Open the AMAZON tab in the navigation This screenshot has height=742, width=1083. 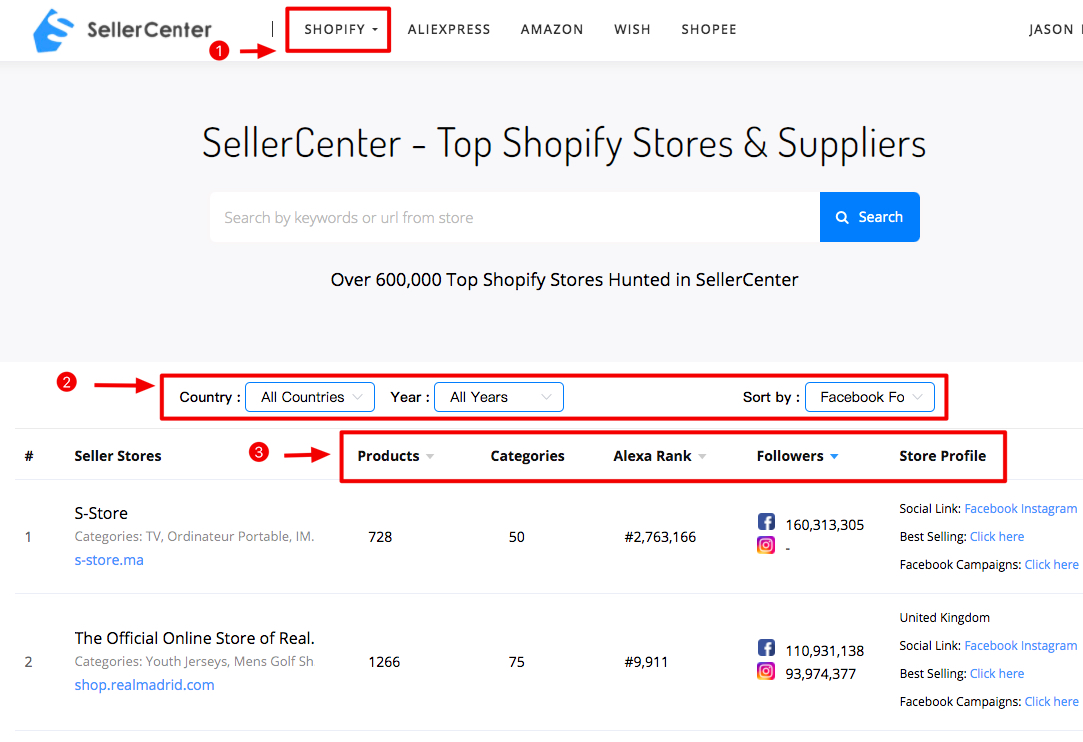(551, 30)
